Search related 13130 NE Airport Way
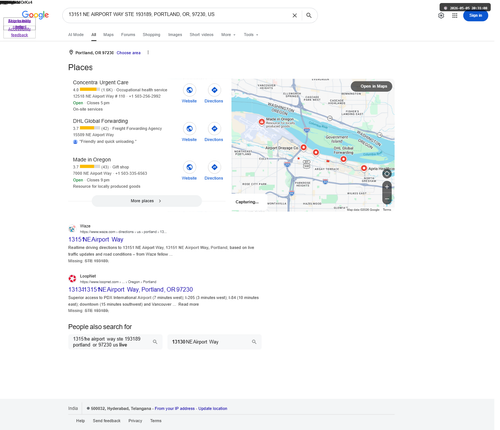 [214, 342]
